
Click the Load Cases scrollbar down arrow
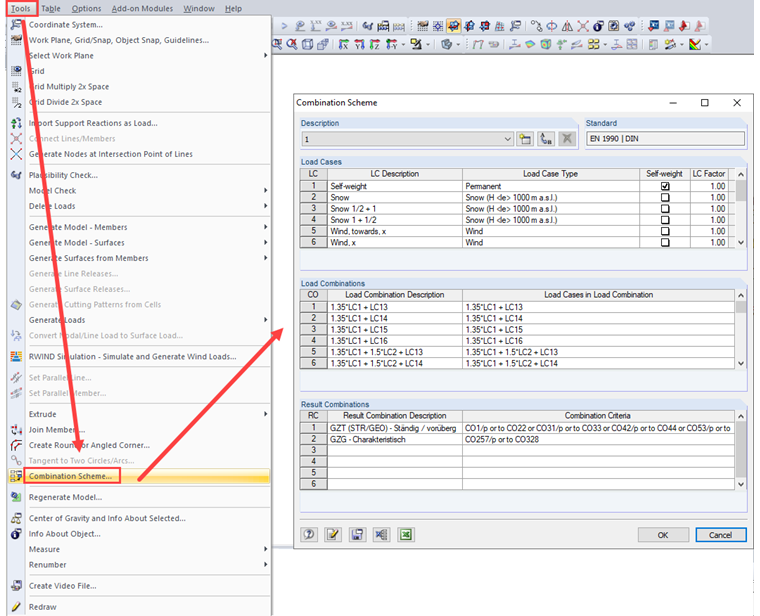(741, 243)
